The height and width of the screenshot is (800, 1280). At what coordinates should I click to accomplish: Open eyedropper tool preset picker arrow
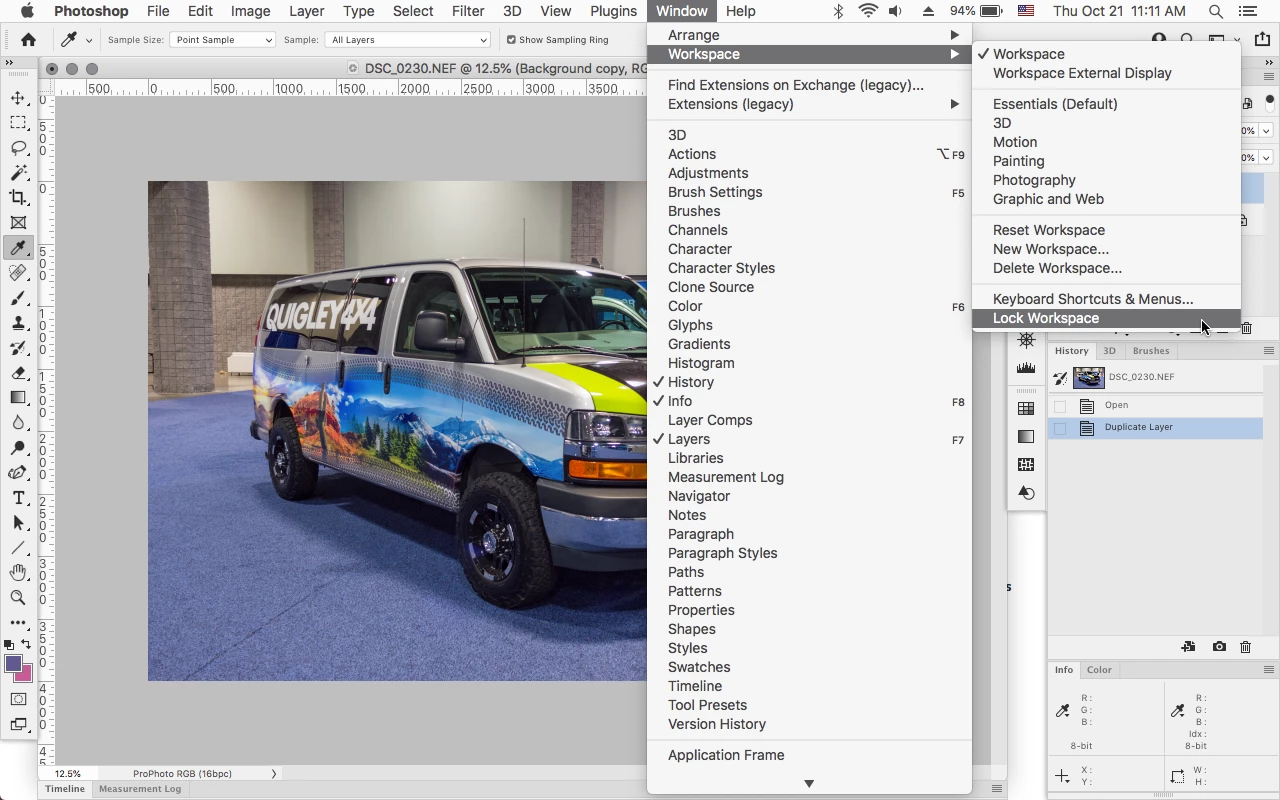(x=89, y=40)
